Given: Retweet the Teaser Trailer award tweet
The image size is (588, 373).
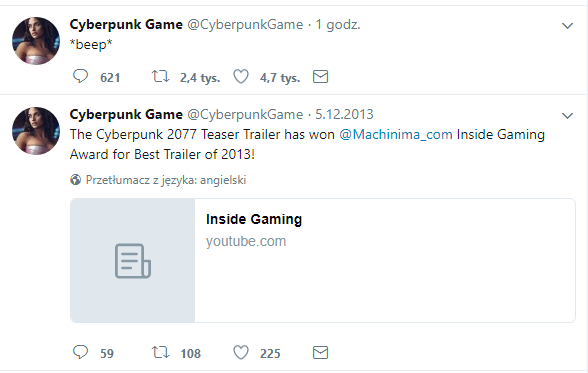Looking at the screenshot, I should pyautogui.click(x=160, y=352).
